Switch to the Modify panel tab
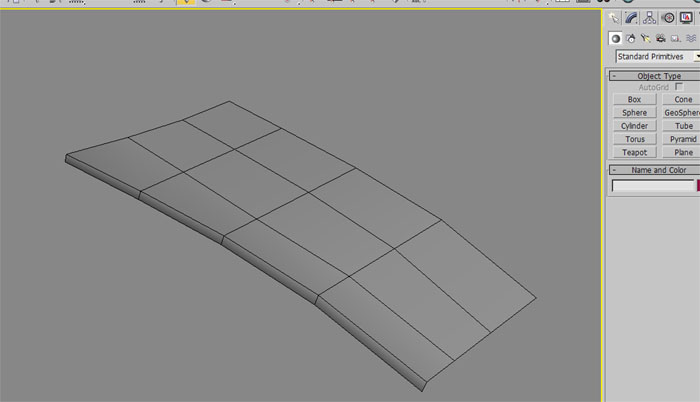Screen dimensions: 700x402 [x=632, y=18]
